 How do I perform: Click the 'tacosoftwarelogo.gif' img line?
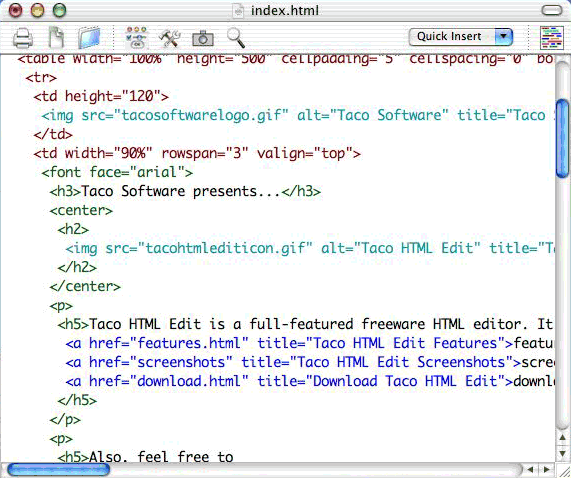(298, 115)
